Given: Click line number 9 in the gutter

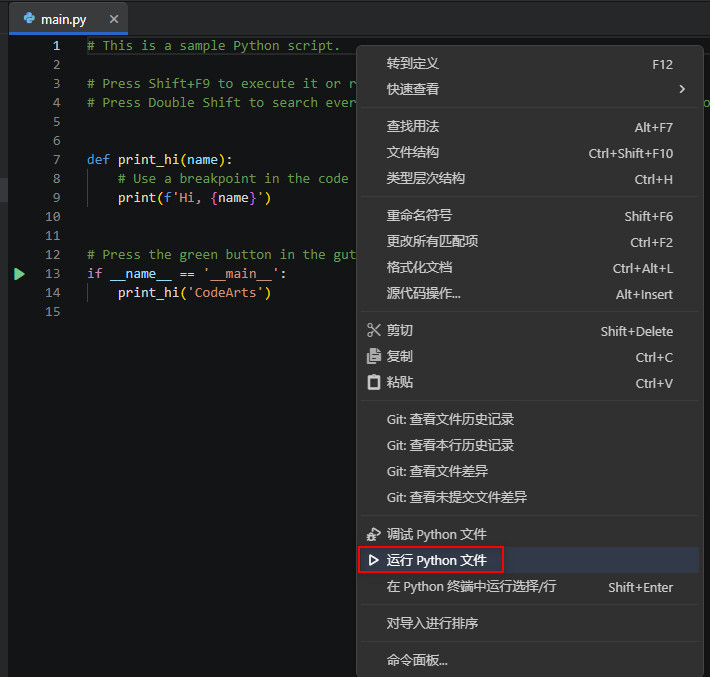Looking at the screenshot, I should tap(54, 198).
